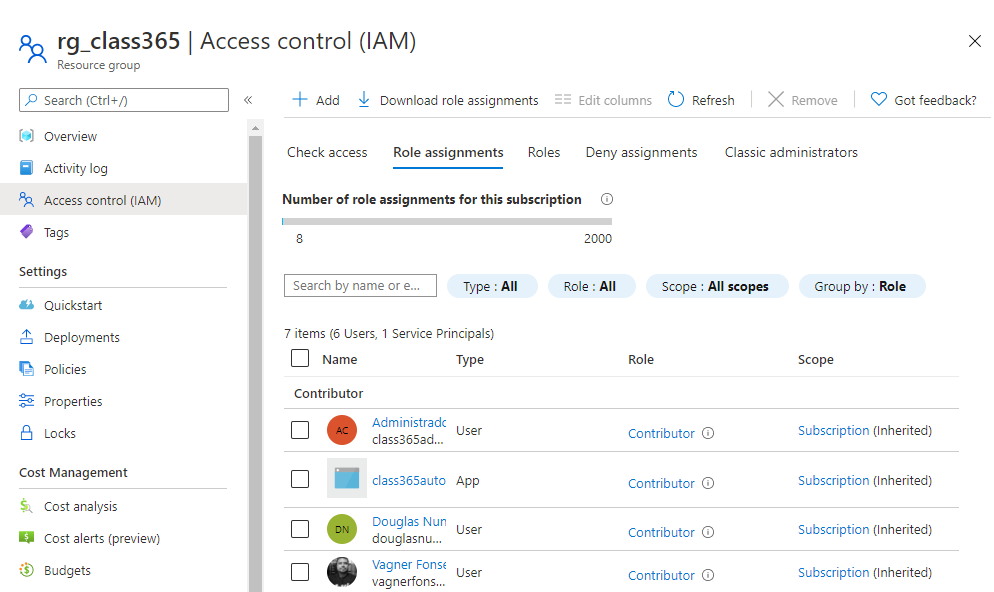994x592 pixels.
Task: Switch to the Check access tab
Action: click(x=327, y=152)
